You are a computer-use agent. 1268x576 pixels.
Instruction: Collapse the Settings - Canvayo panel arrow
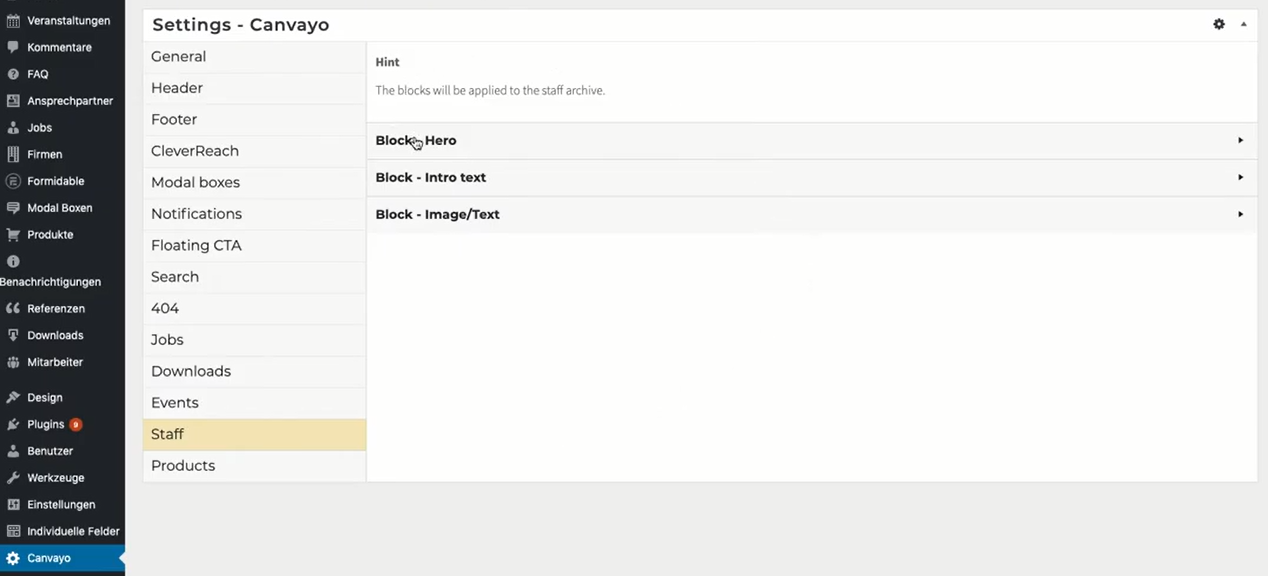click(x=1244, y=24)
